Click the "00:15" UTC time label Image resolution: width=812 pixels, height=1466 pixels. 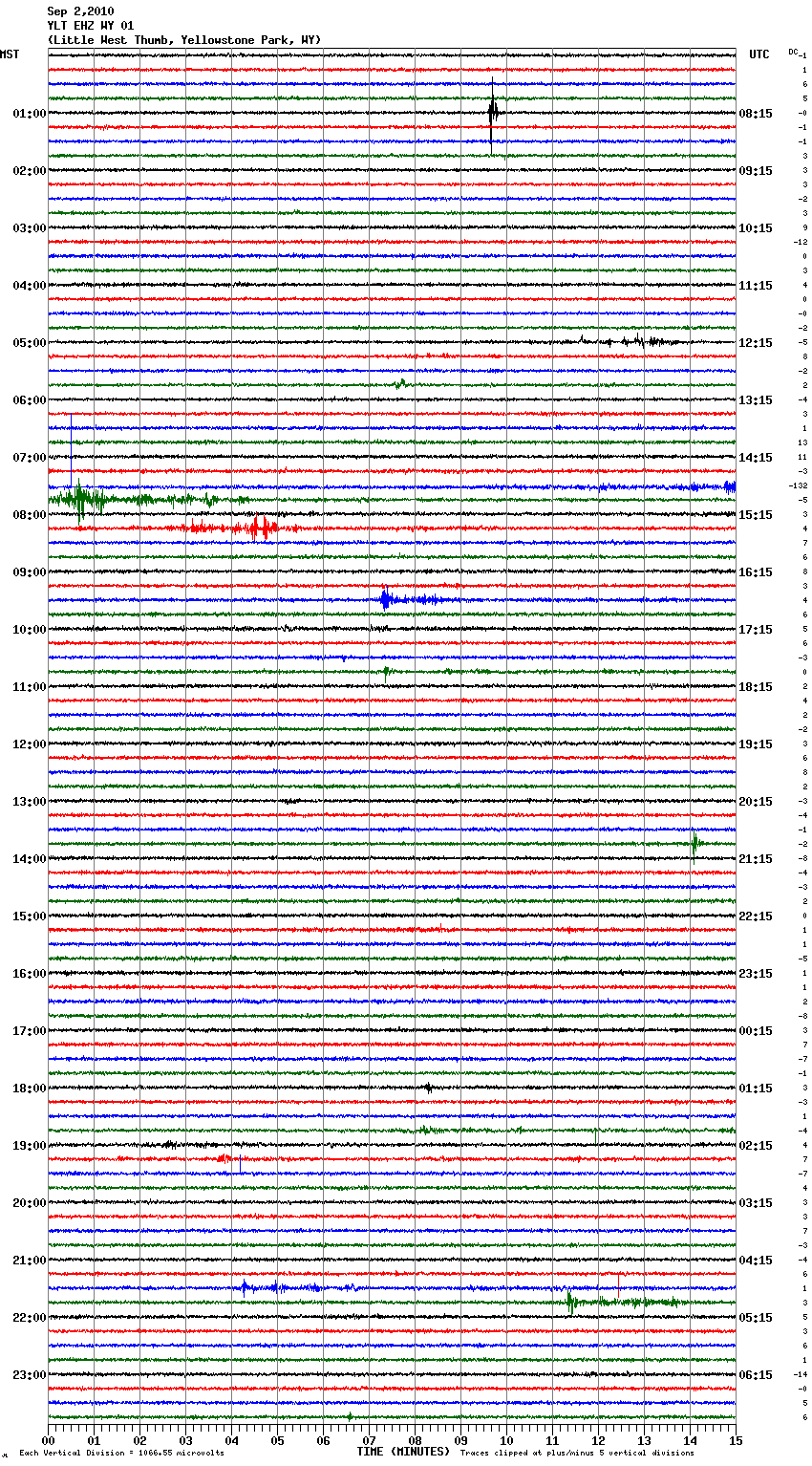tap(756, 1031)
